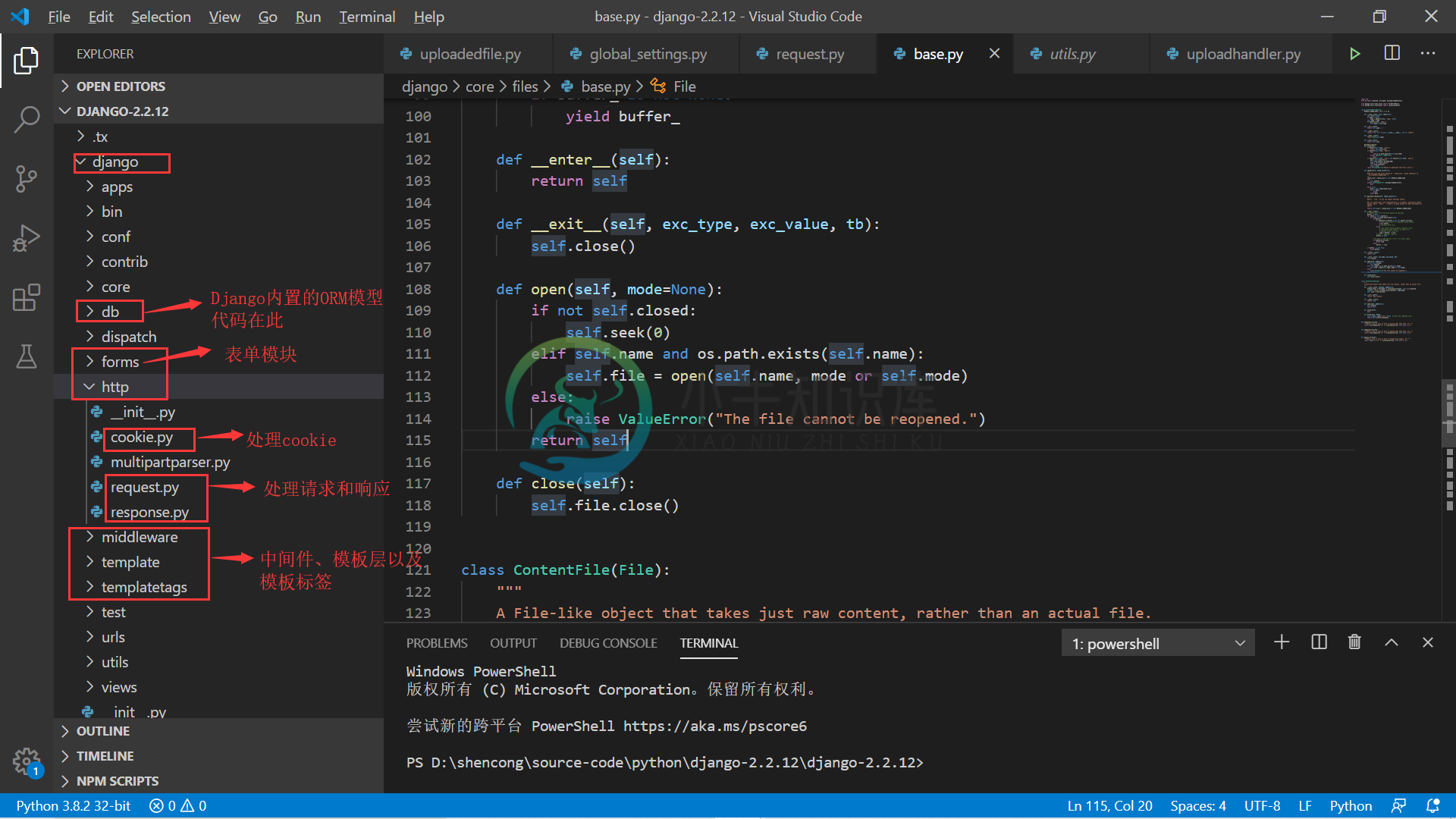Click the Python 3.8.2 32-bit interpreter selector
The width and height of the screenshot is (1456, 819).
click(x=74, y=806)
